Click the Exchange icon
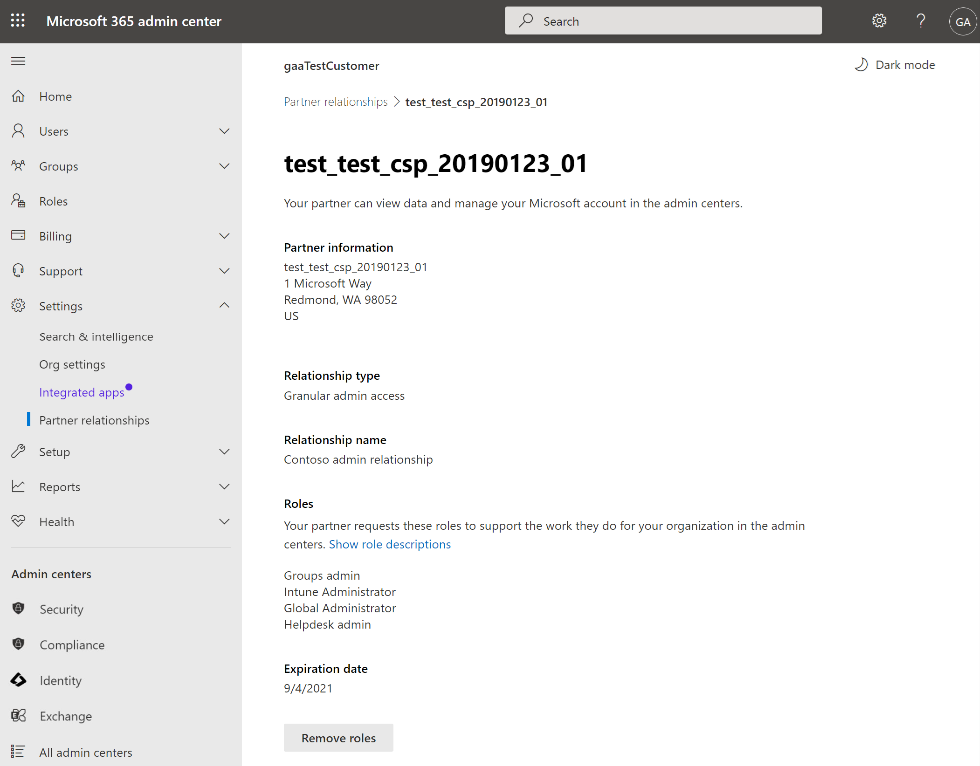This screenshot has width=980, height=766. coord(18,715)
